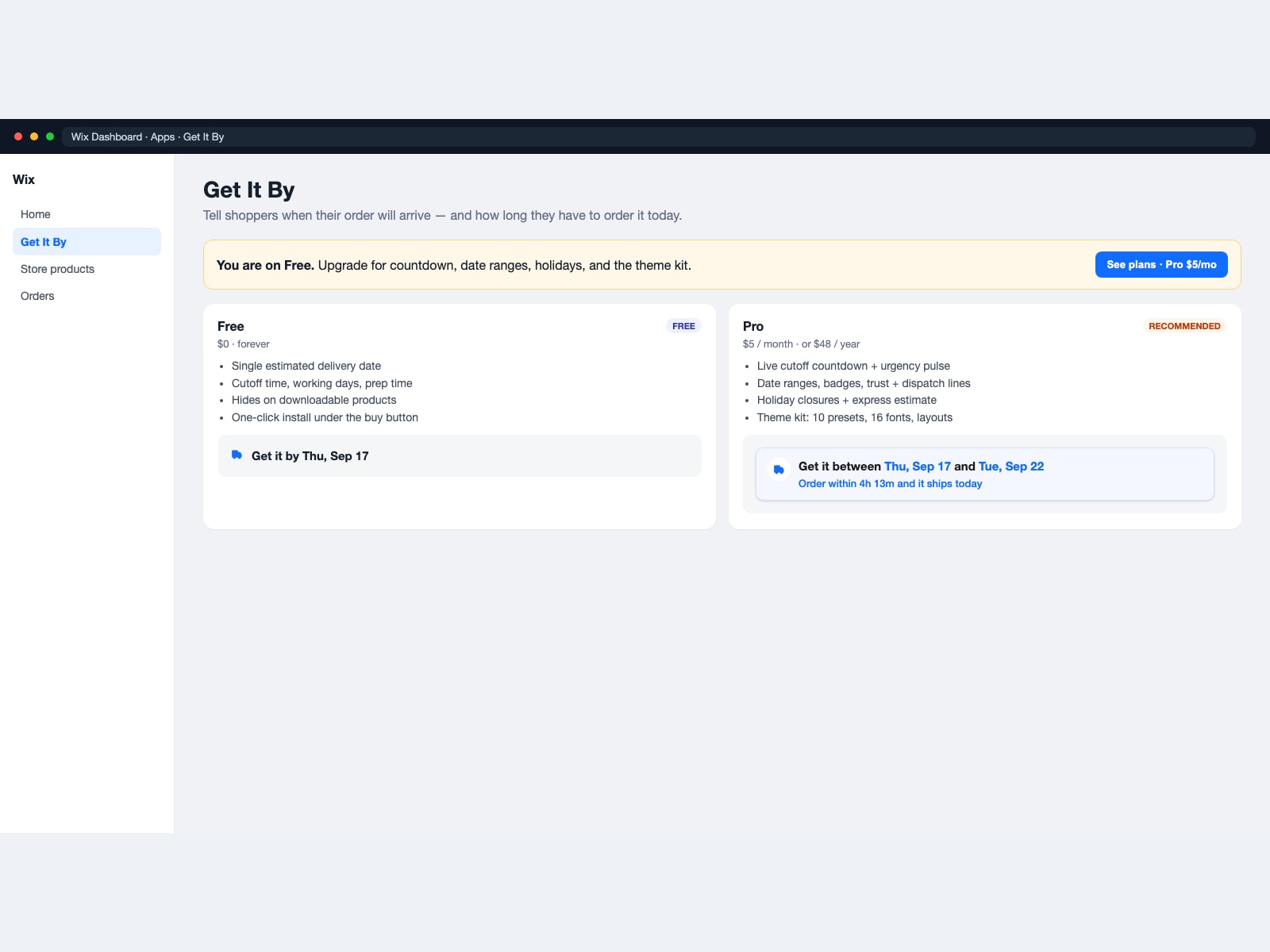This screenshot has height=952, width=1270.
Task: Click the green maximize window dot
Action: 50,136
